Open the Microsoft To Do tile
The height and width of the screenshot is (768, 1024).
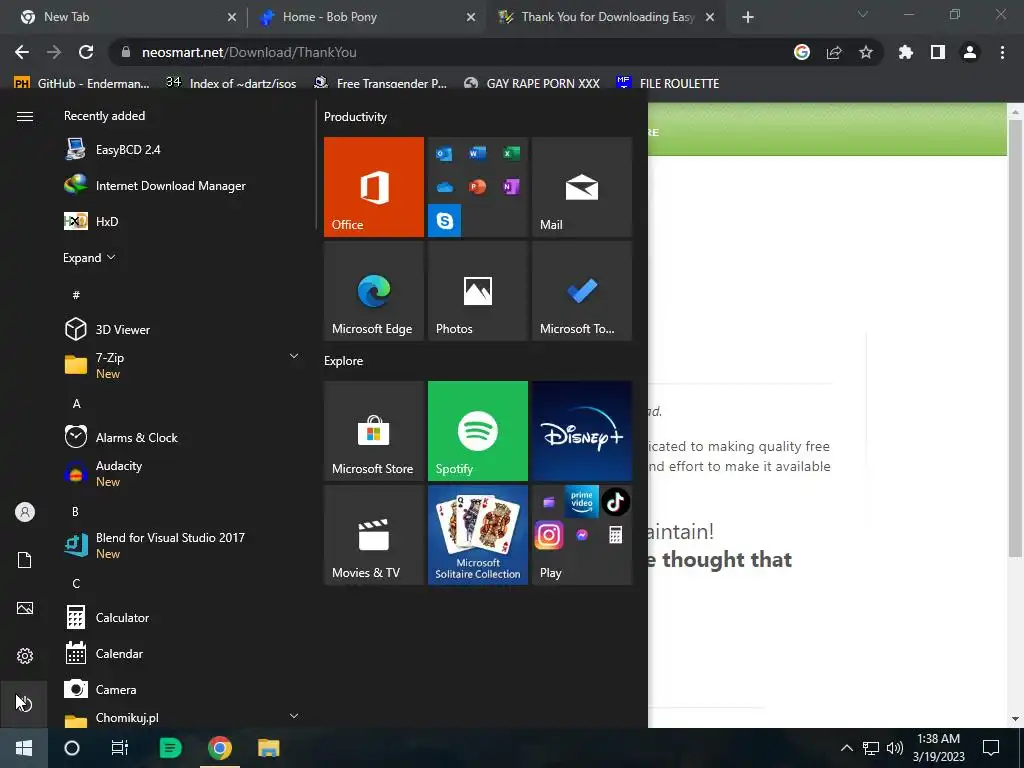(582, 291)
